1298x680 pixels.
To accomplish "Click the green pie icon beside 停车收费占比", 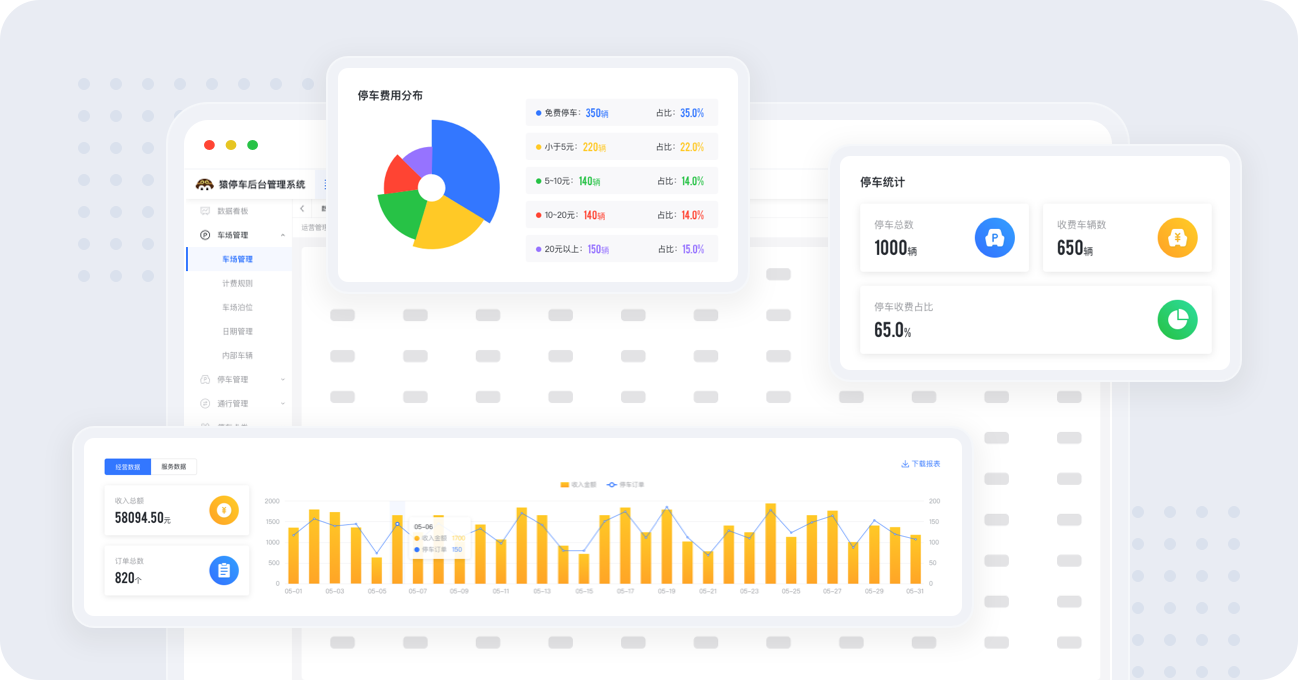I will [x=1177, y=320].
